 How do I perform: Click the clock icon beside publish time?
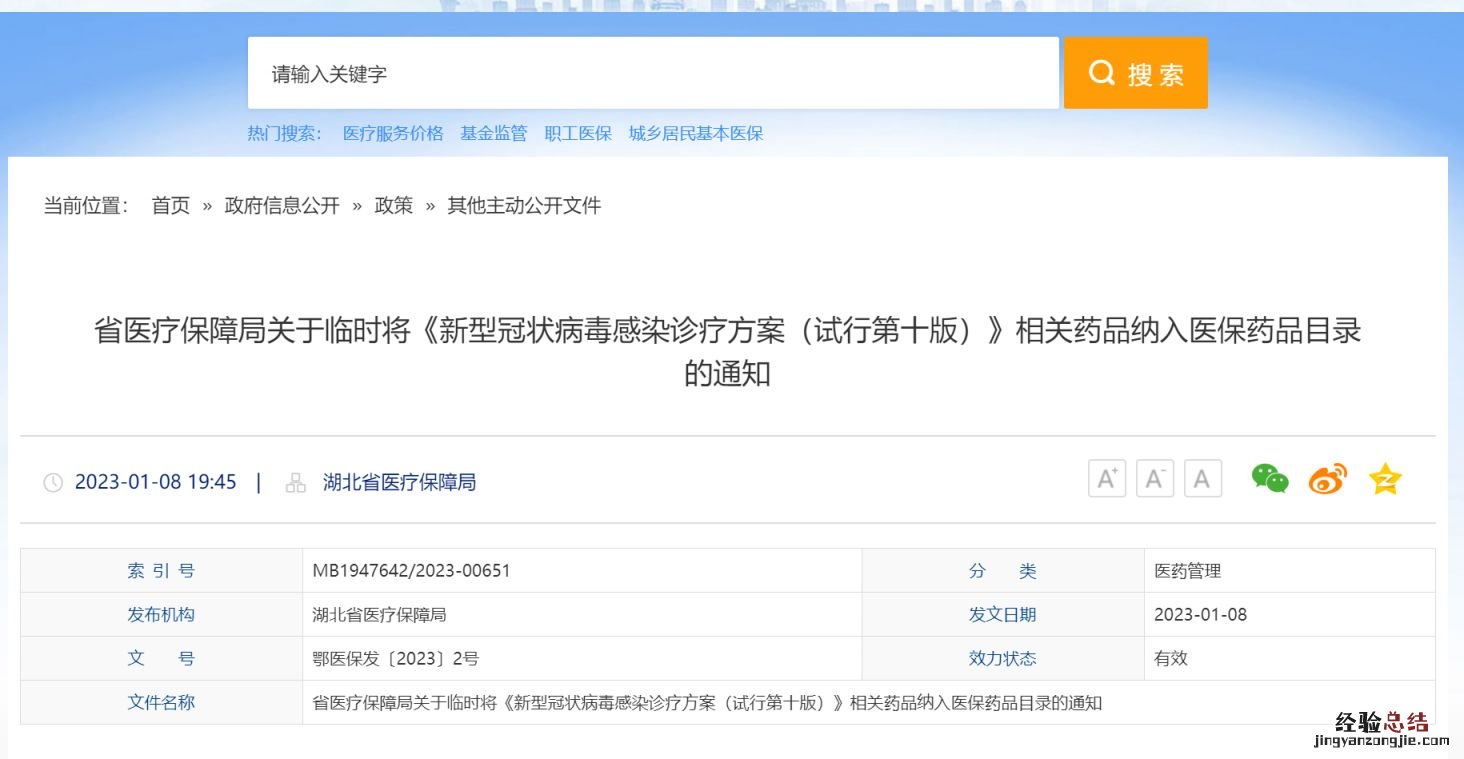pos(53,483)
